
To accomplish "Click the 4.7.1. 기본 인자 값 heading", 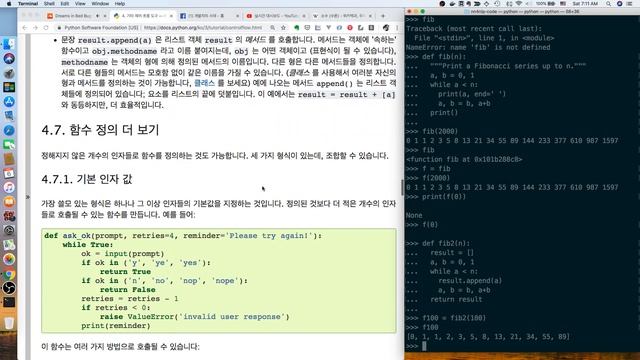I will (87, 179).
